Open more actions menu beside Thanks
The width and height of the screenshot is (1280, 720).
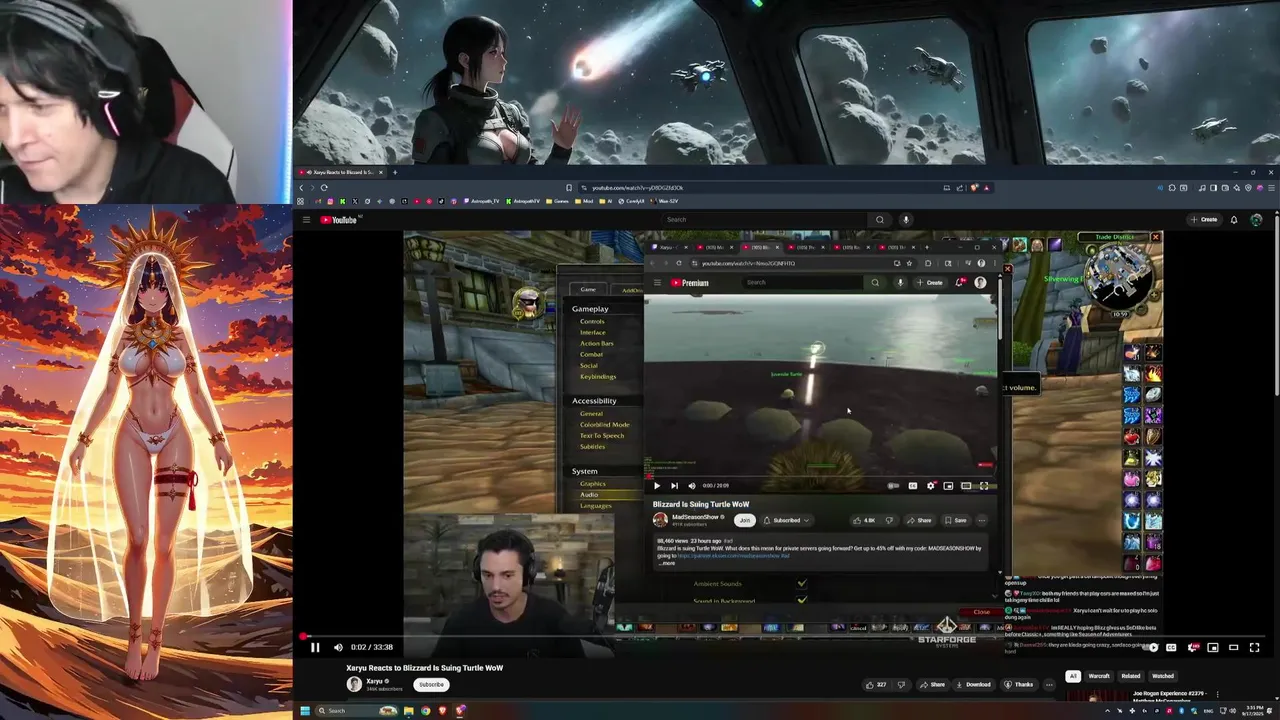tap(1049, 685)
